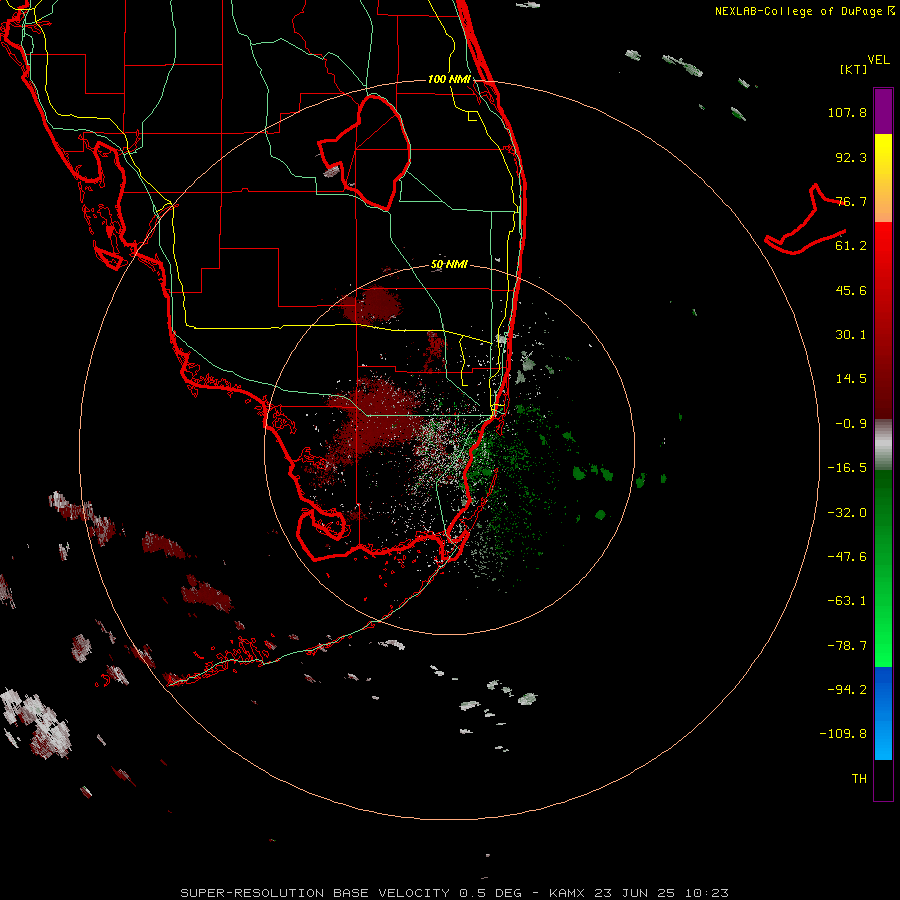
Task: Click the -63.1 velocity scale value
Action: coord(847,601)
